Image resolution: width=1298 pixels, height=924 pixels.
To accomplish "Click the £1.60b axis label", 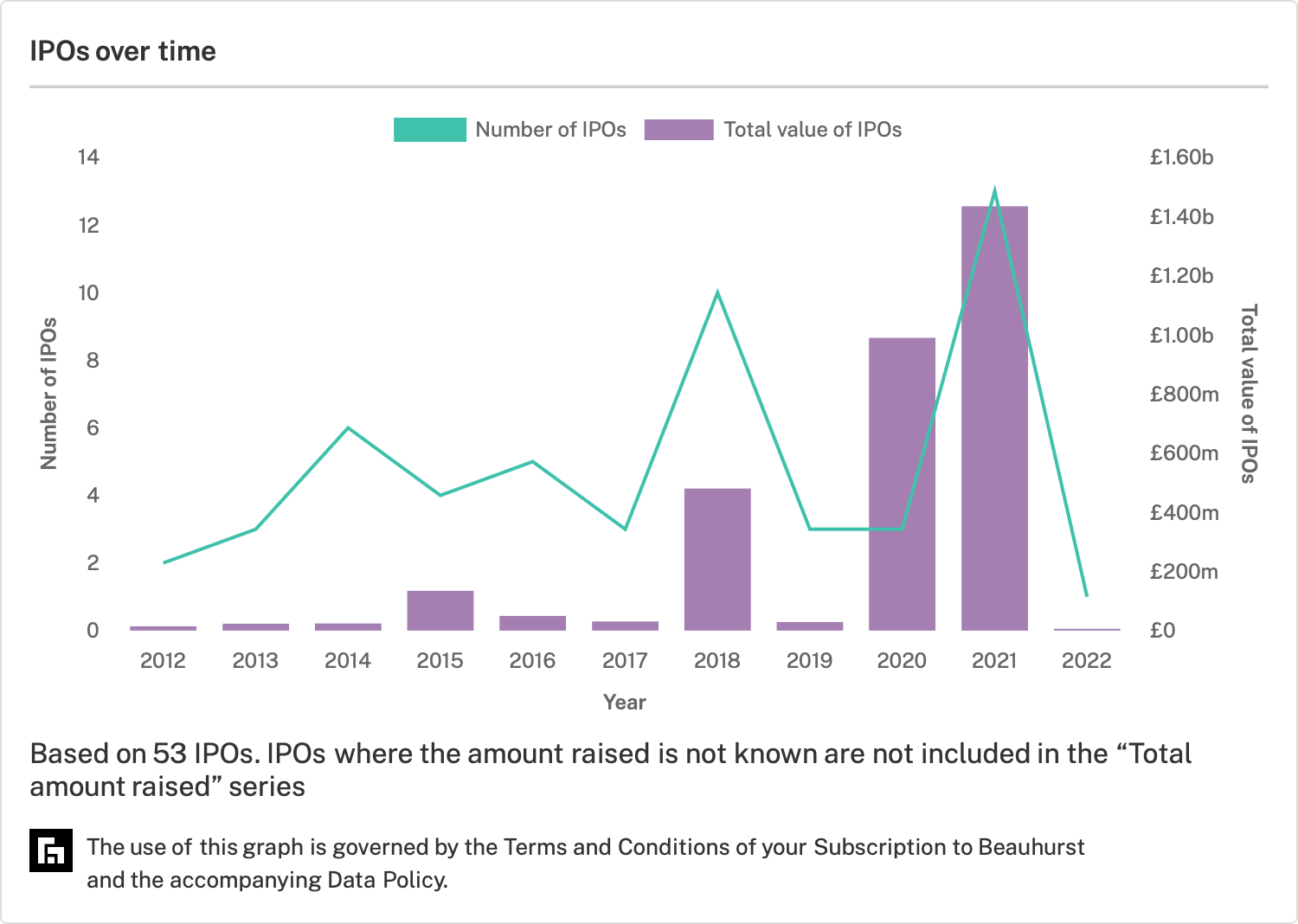I will (x=1181, y=157).
